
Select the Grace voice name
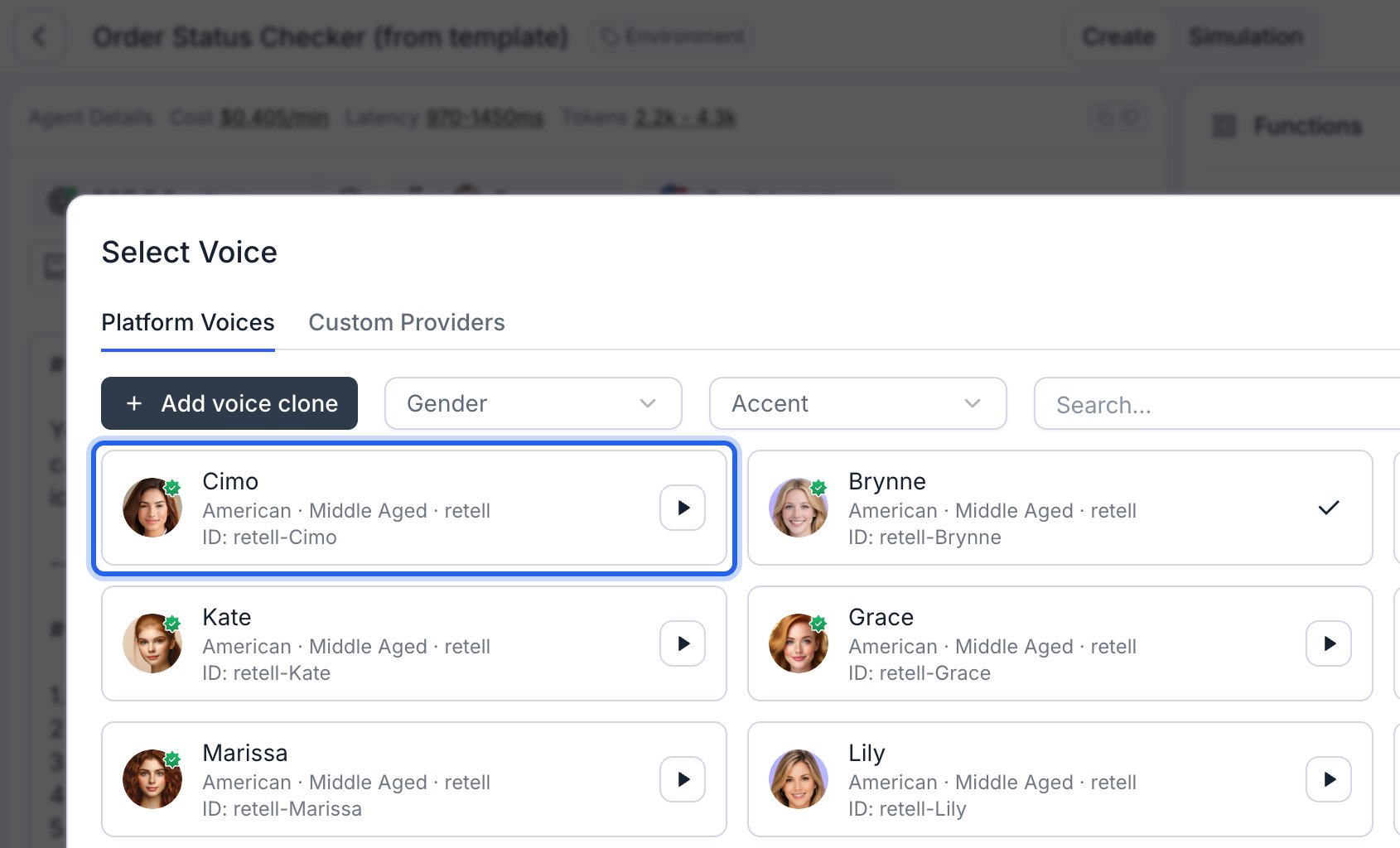(881, 617)
